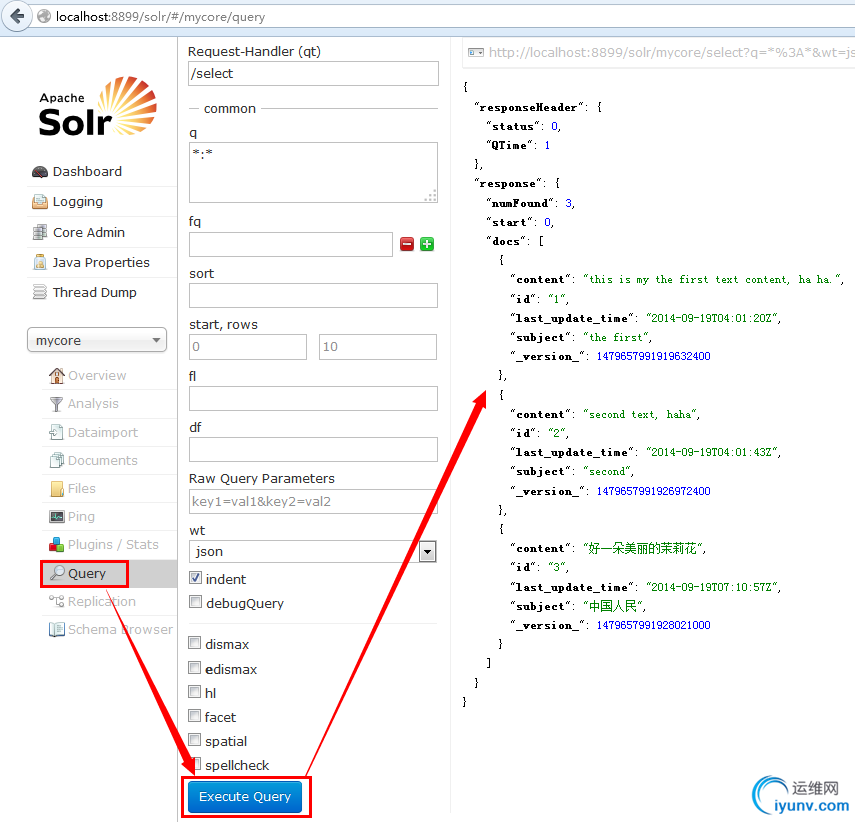
Task: Click the df default field input
Action: click(x=313, y=449)
